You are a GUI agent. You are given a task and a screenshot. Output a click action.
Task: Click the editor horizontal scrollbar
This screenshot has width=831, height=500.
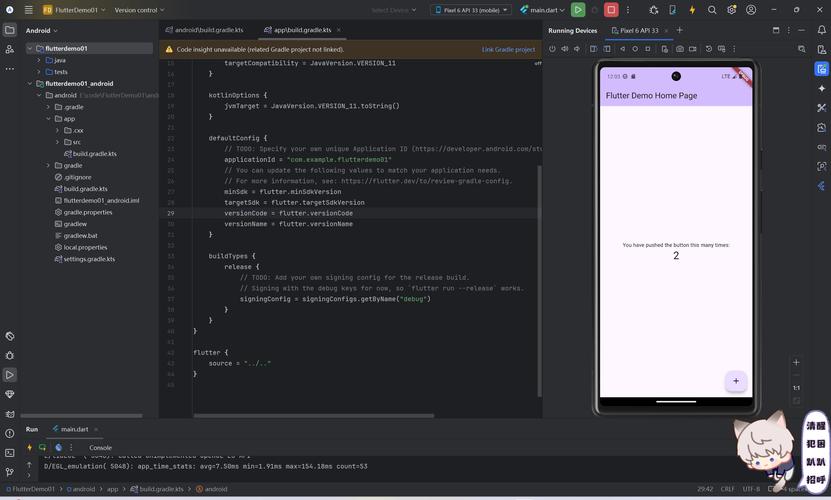click(x=314, y=415)
